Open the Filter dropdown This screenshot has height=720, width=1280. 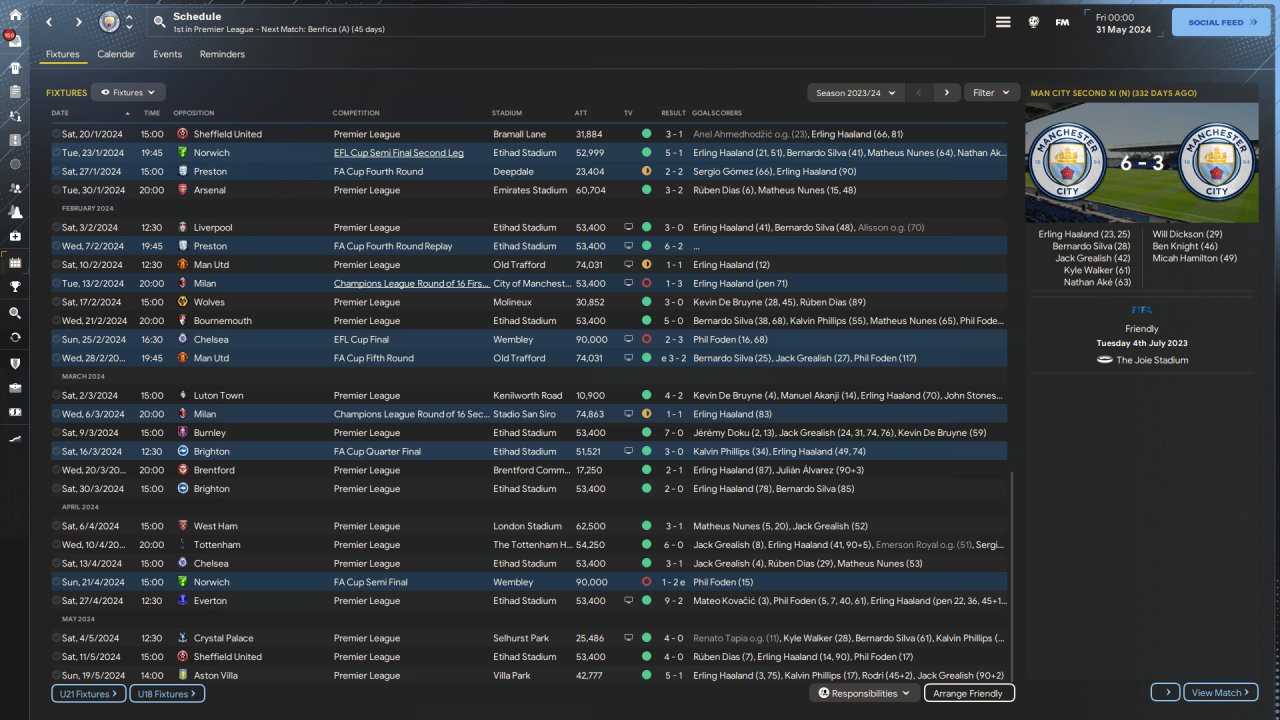point(991,93)
